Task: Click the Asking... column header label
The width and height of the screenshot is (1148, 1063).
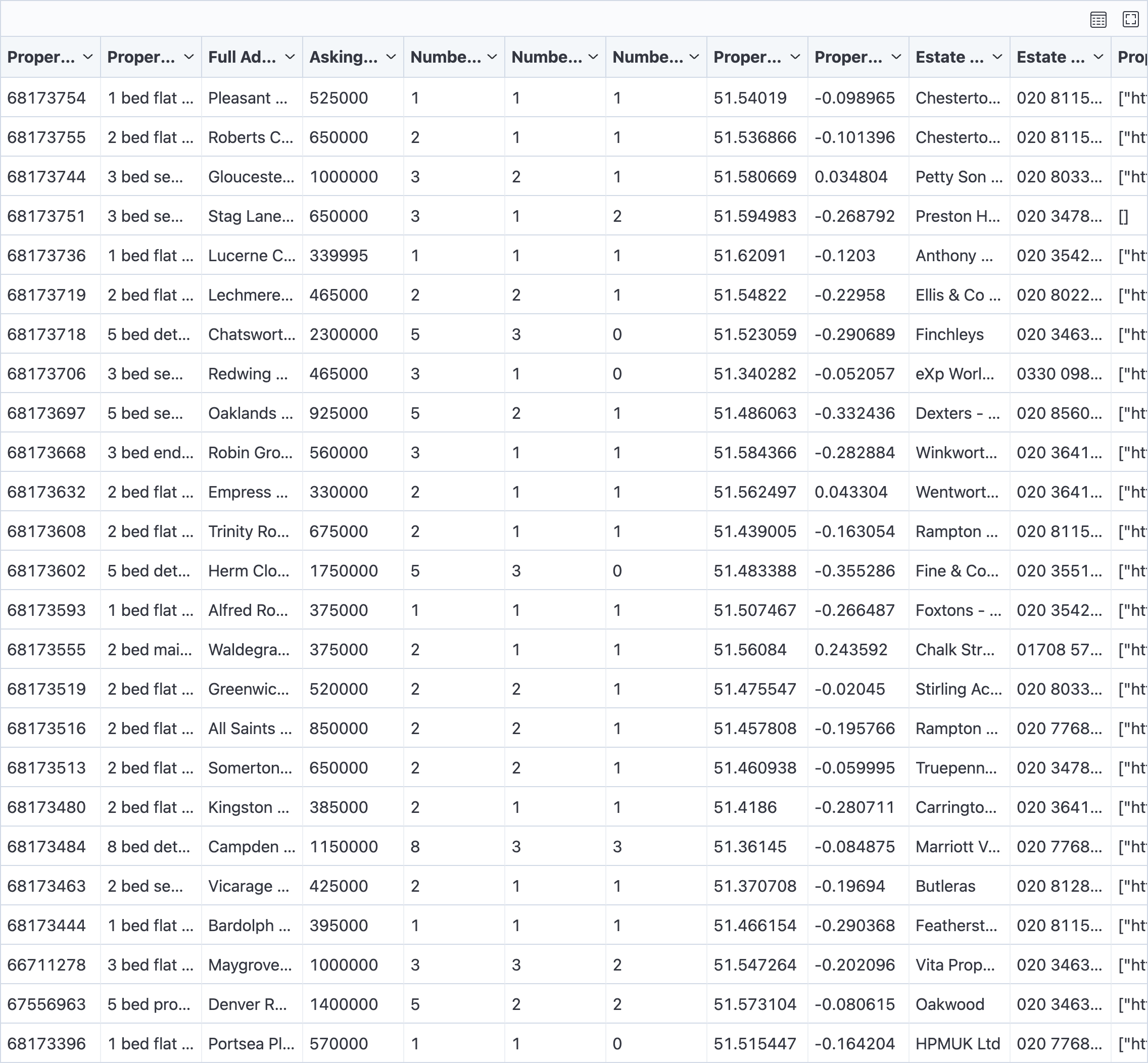Action: (344, 57)
